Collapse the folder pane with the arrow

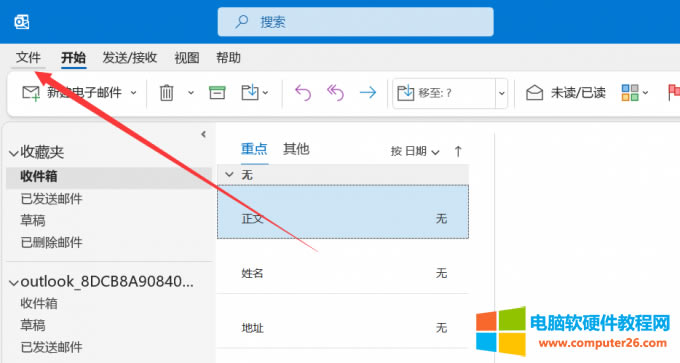[203, 134]
